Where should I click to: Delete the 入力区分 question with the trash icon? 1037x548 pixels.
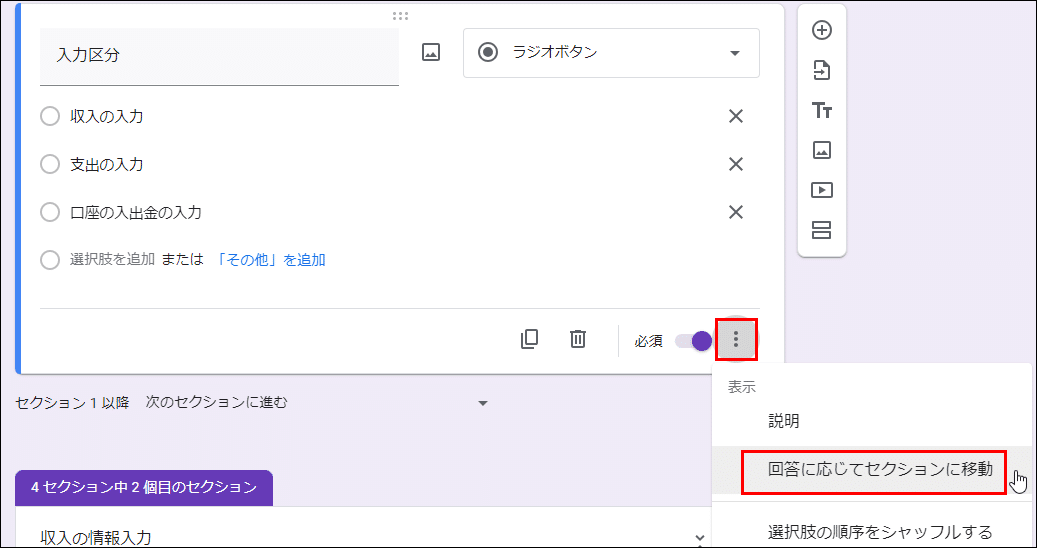[x=578, y=339]
